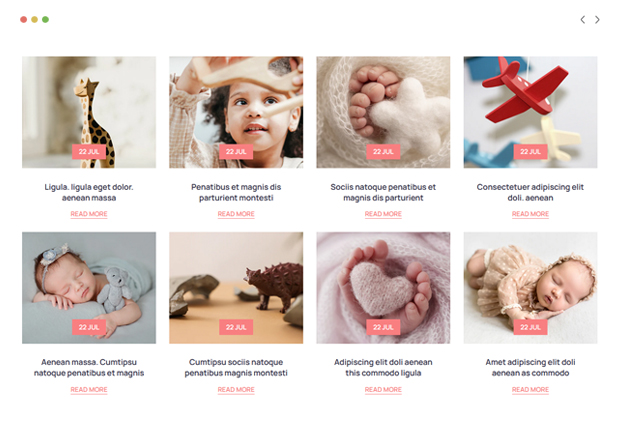Click 22 JUL badge on baby feet photo

pyautogui.click(x=383, y=152)
